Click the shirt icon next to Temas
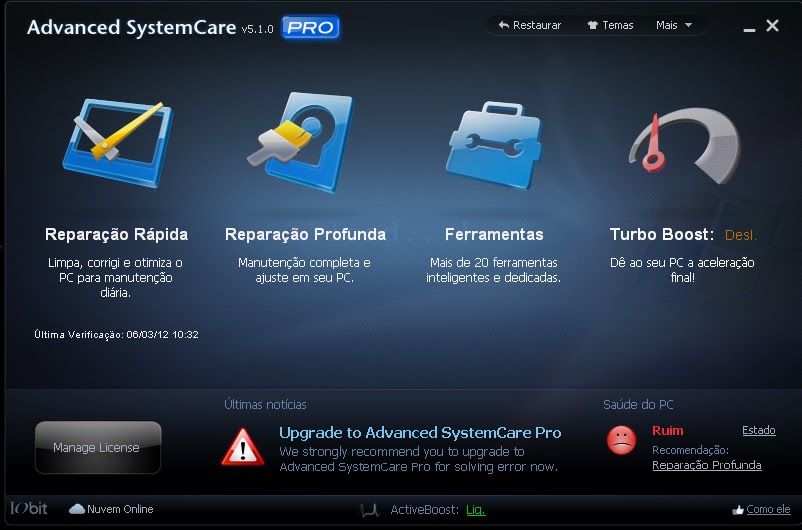The width and height of the screenshot is (802, 530). point(592,25)
